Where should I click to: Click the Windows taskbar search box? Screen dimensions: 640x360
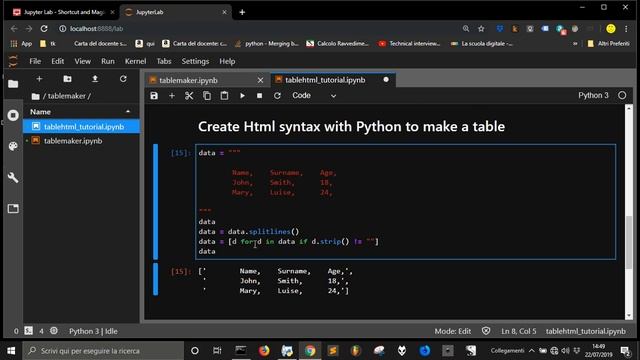[x=103, y=351]
